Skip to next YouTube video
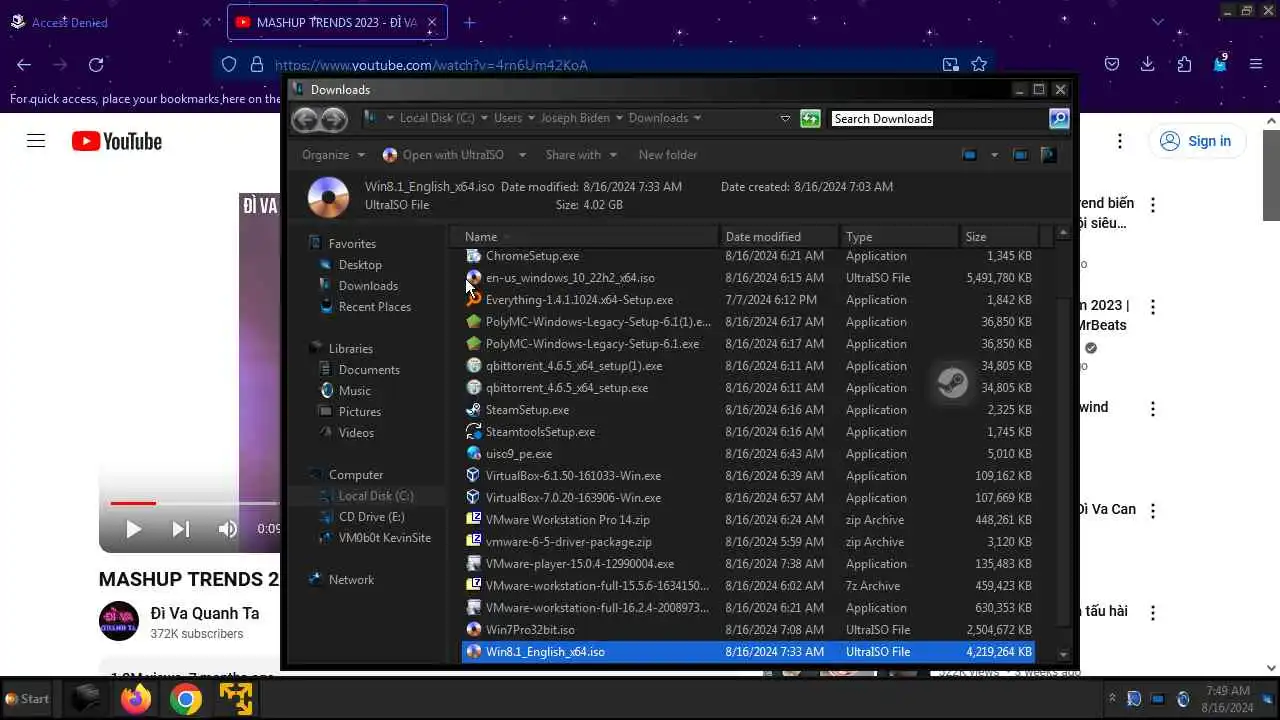Image resolution: width=1280 pixels, height=720 pixels. [x=181, y=529]
